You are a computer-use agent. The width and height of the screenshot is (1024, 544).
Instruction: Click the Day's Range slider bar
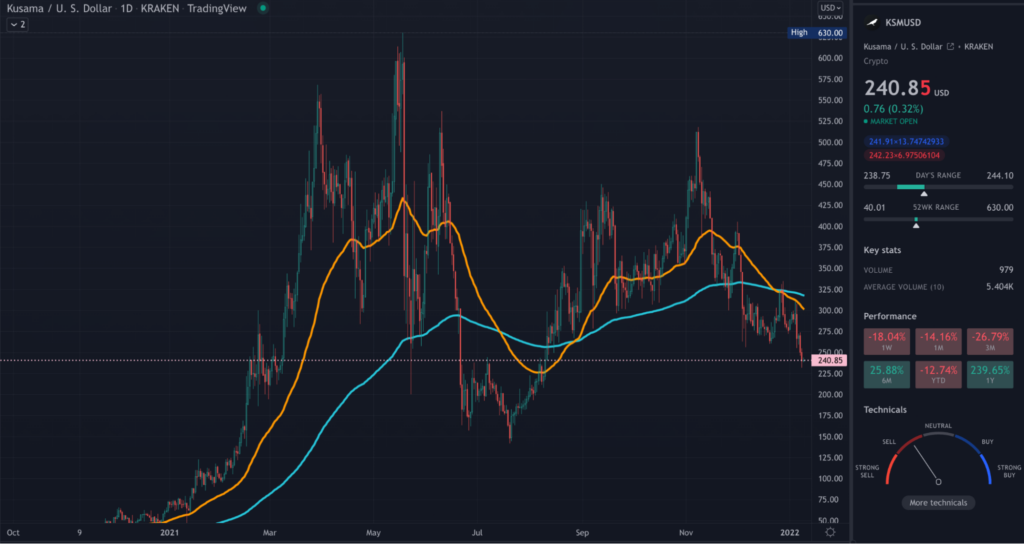938,187
